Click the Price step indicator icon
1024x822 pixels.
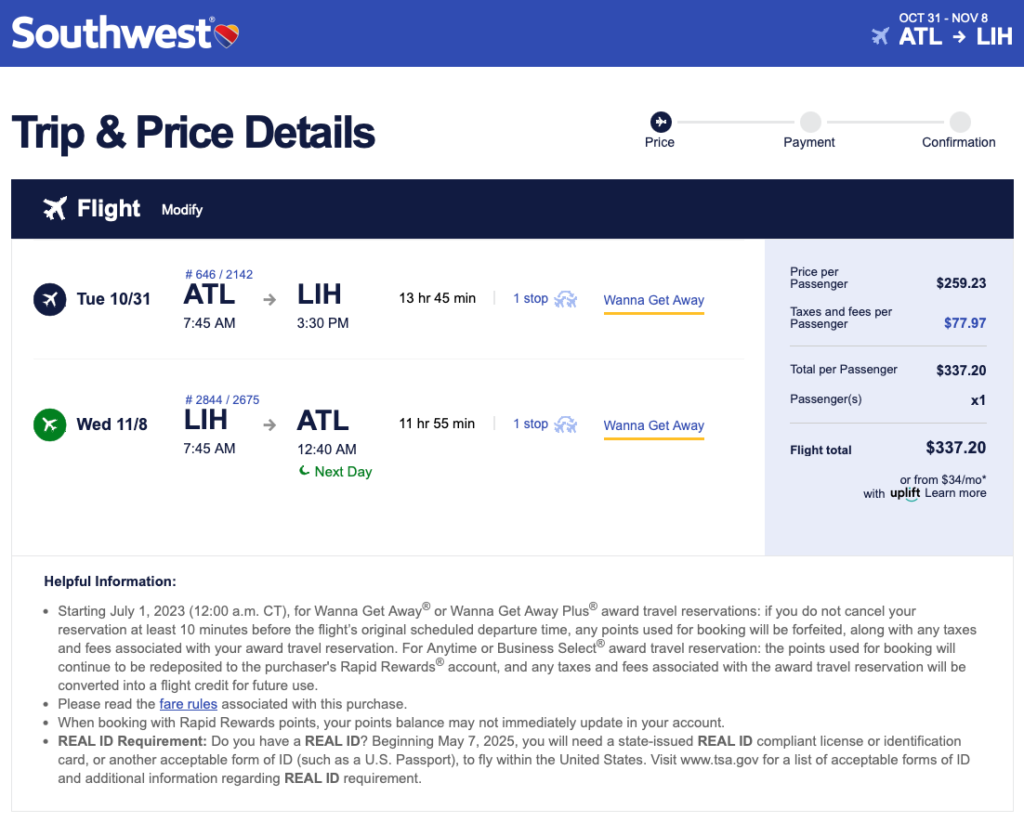tap(660, 122)
